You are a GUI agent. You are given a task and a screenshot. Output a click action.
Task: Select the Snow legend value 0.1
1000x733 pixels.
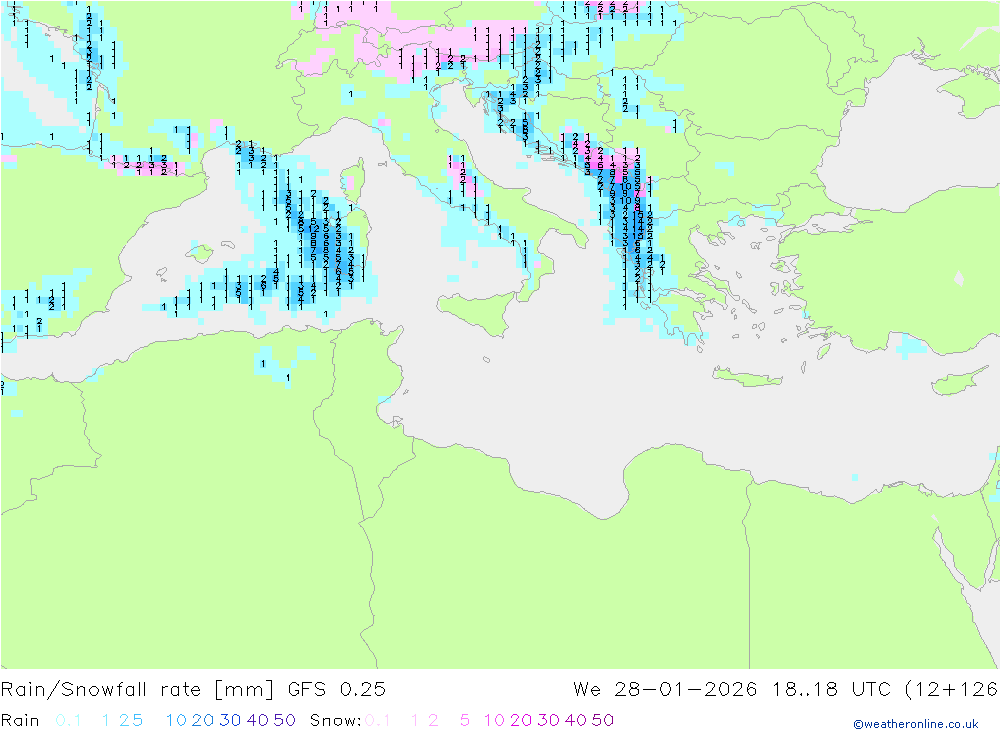click(x=378, y=720)
